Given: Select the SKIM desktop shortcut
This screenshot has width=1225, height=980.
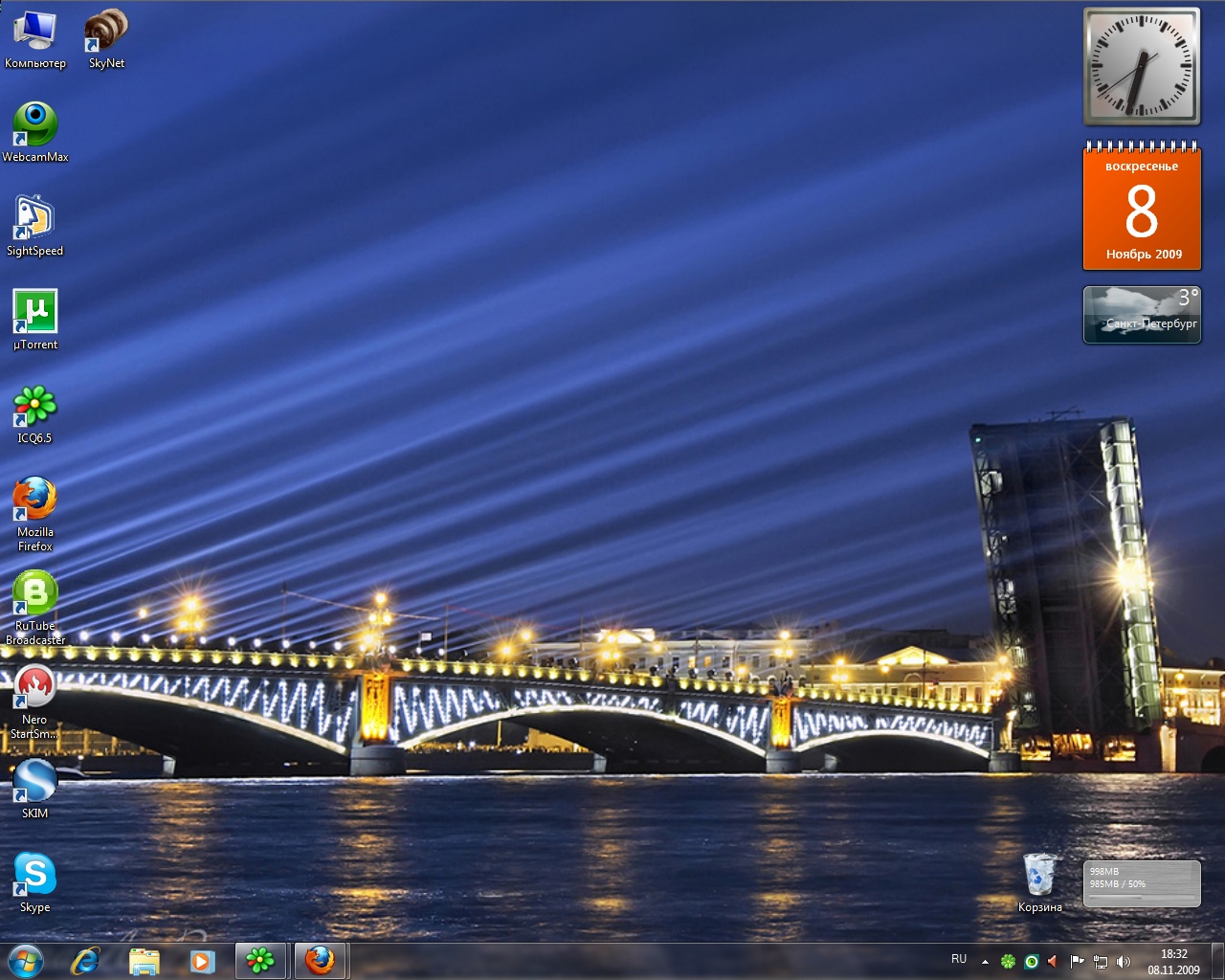Looking at the screenshot, I should click(x=35, y=790).
